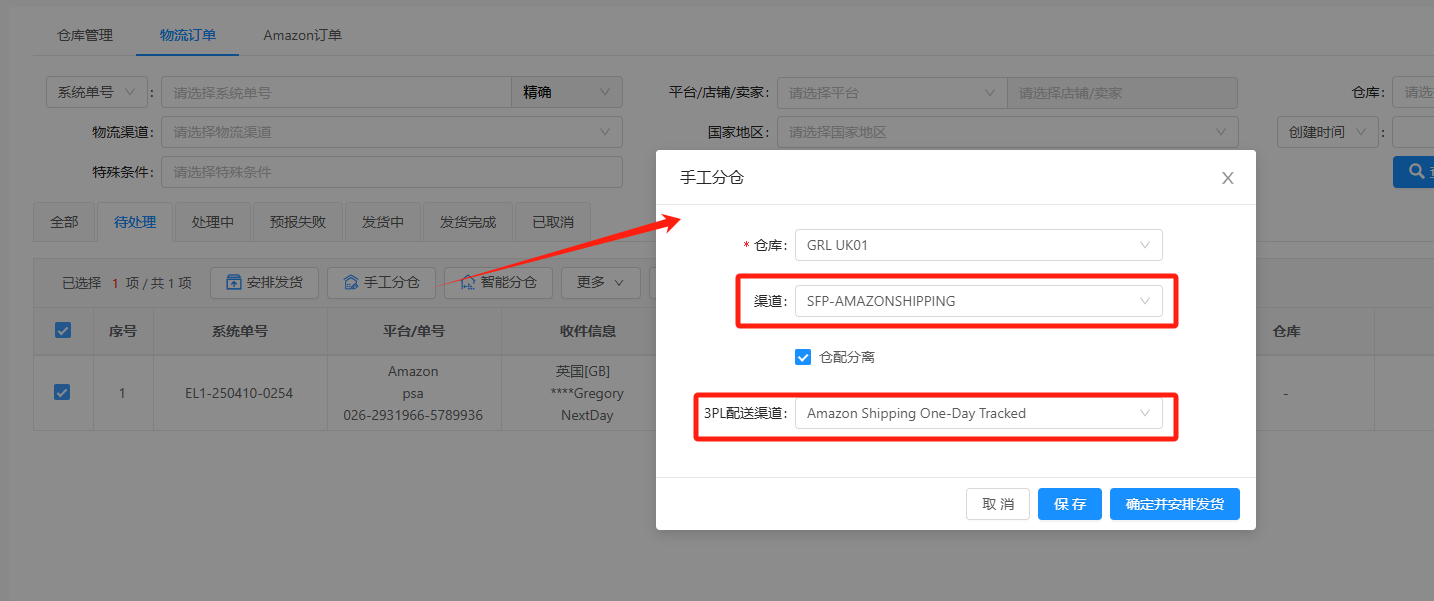Image resolution: width=1434 pixels, height=601 pixels.
Task: Click Amazon order 026-2931966-5789936
Action: point(413,415)
